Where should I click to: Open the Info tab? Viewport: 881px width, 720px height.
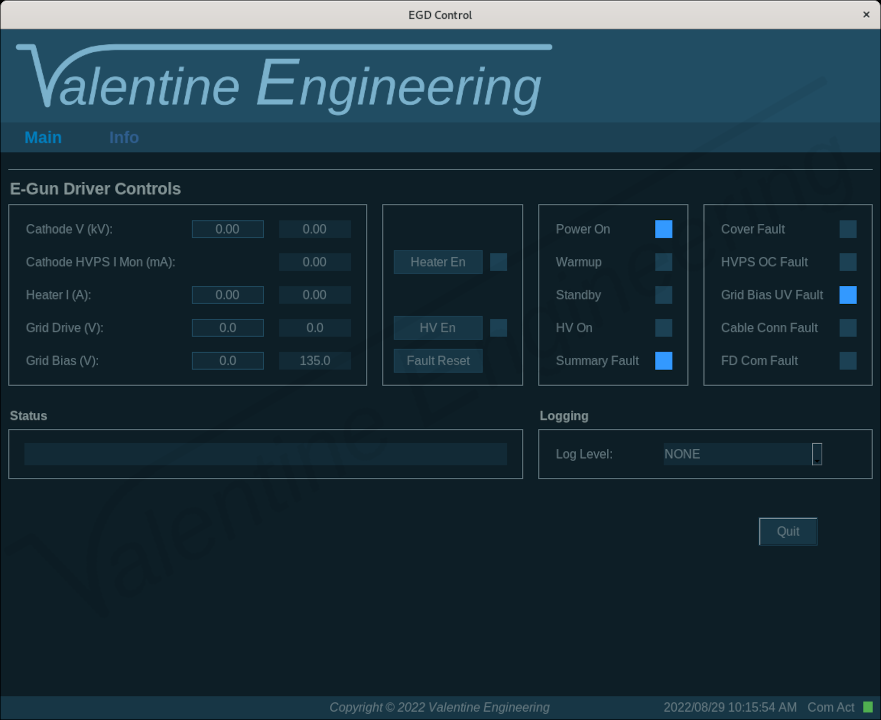(x=124, y=137)
